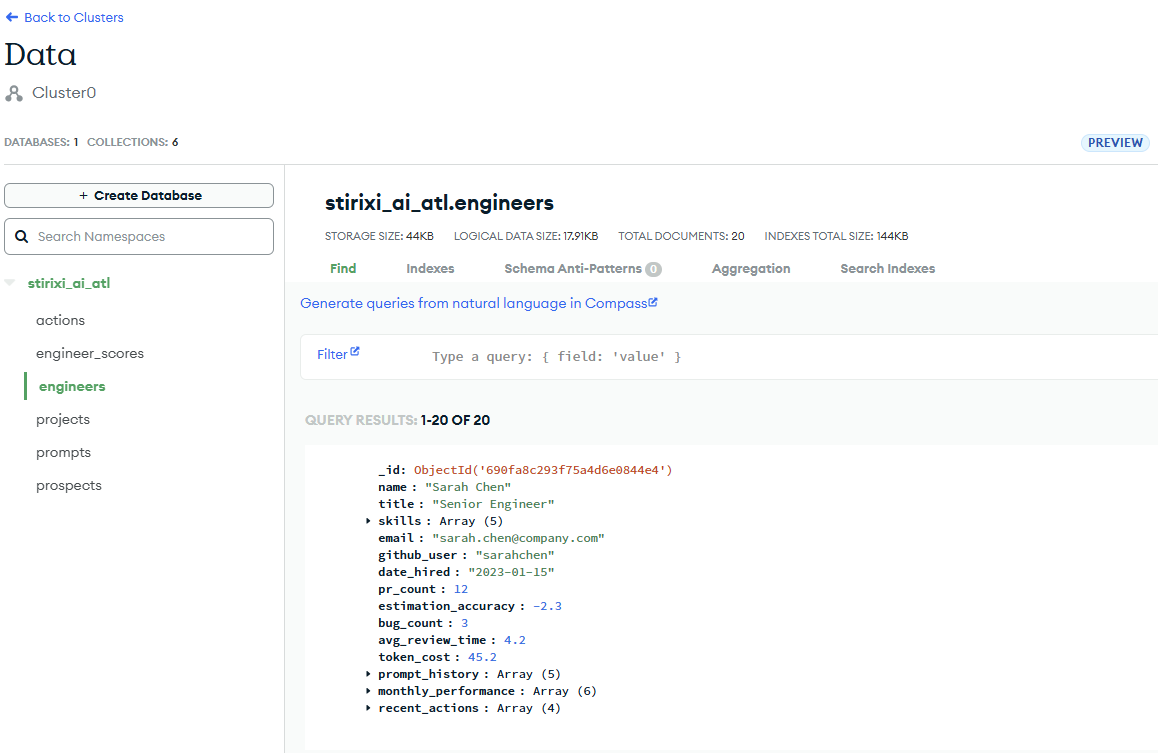The width and height of the screenshot is (1158, 753).
Task: Open the Search Indexes tab
Action: pos(888,269)
